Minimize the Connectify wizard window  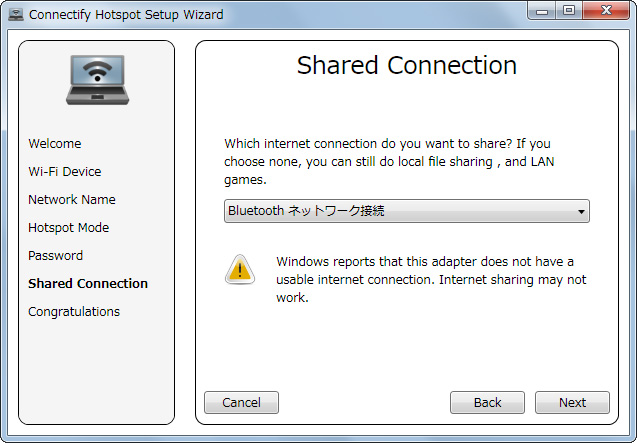coord(542,11)
